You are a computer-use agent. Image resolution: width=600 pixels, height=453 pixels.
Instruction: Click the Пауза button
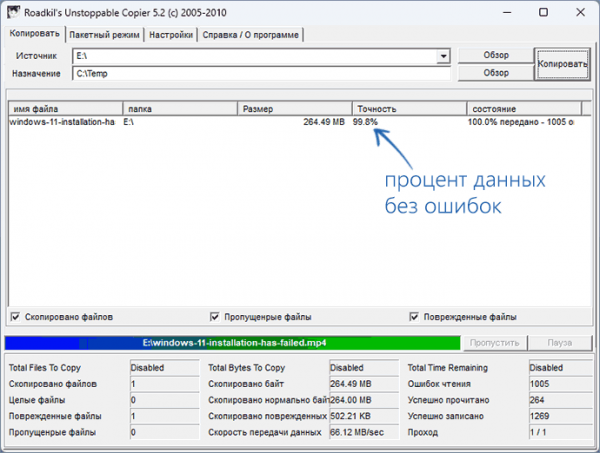click(x=559, y=343)
